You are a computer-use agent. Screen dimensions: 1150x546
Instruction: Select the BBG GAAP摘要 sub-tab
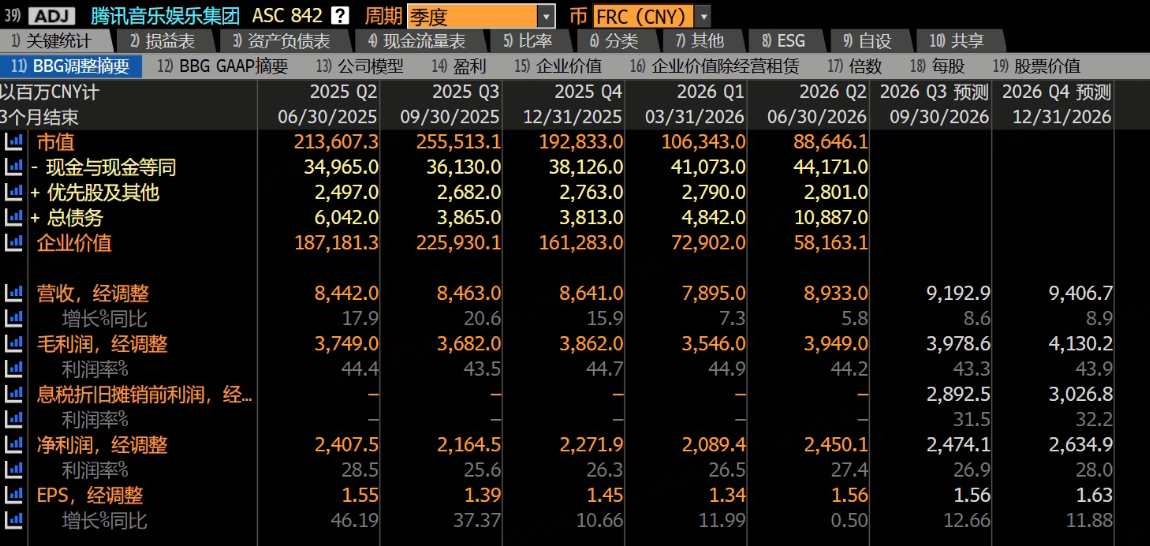click(x=222, y=67)
